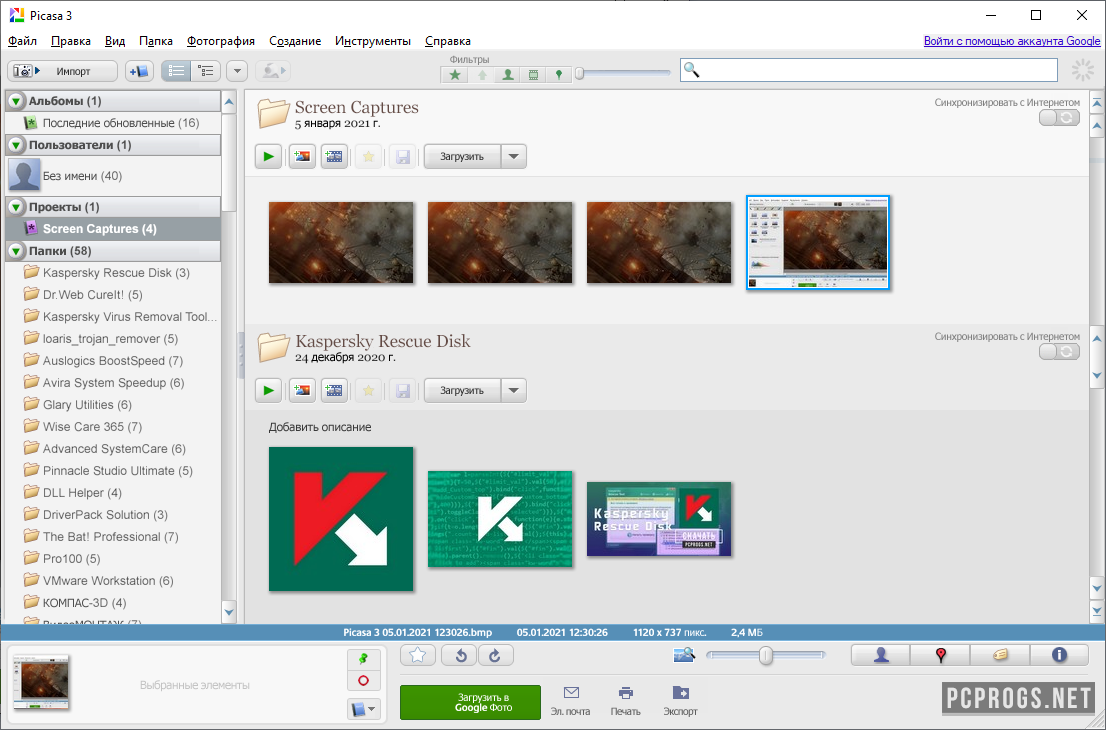Open the Правка menu

(71, 41)
